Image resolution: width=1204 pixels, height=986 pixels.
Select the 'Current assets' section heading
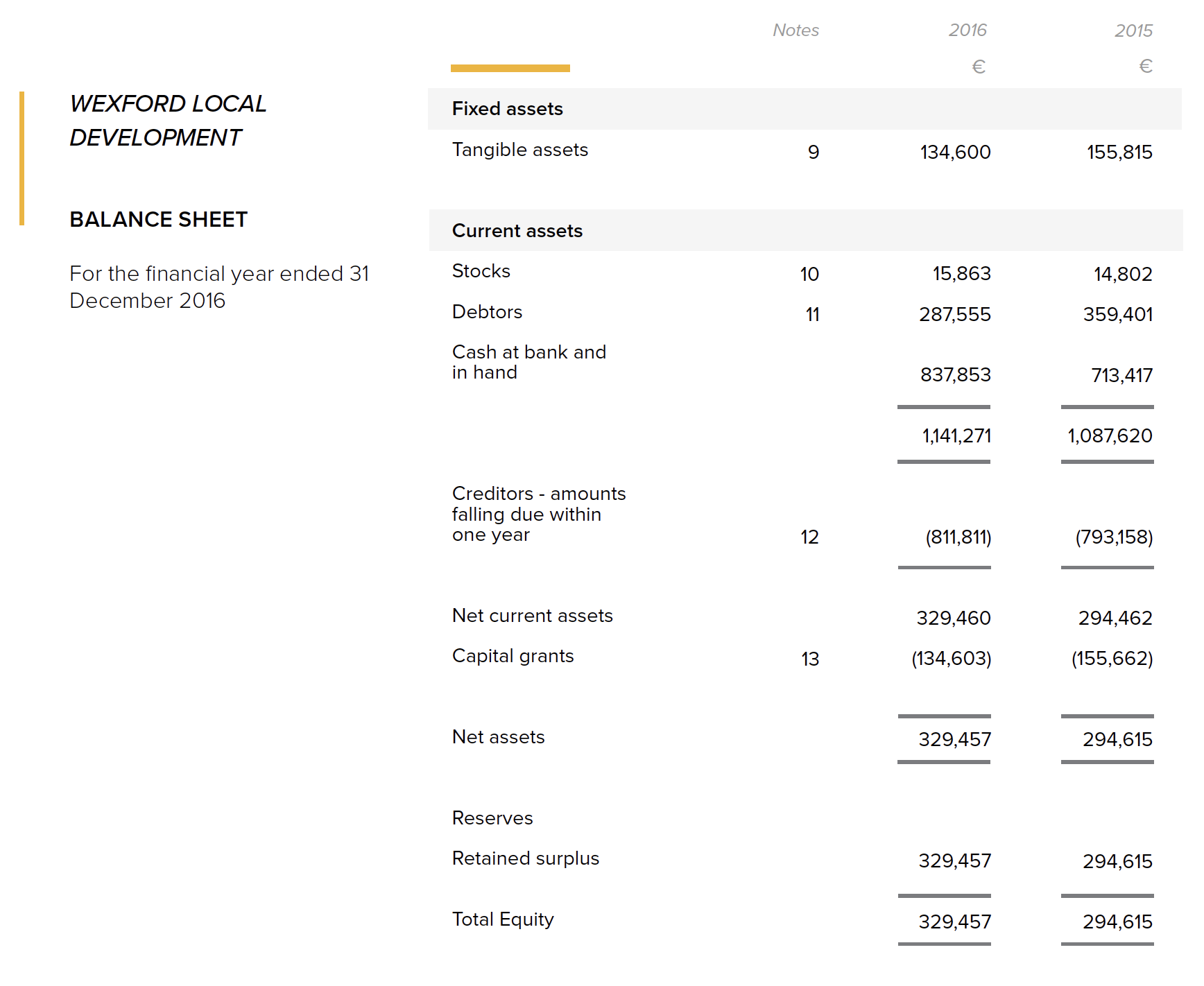517,231
